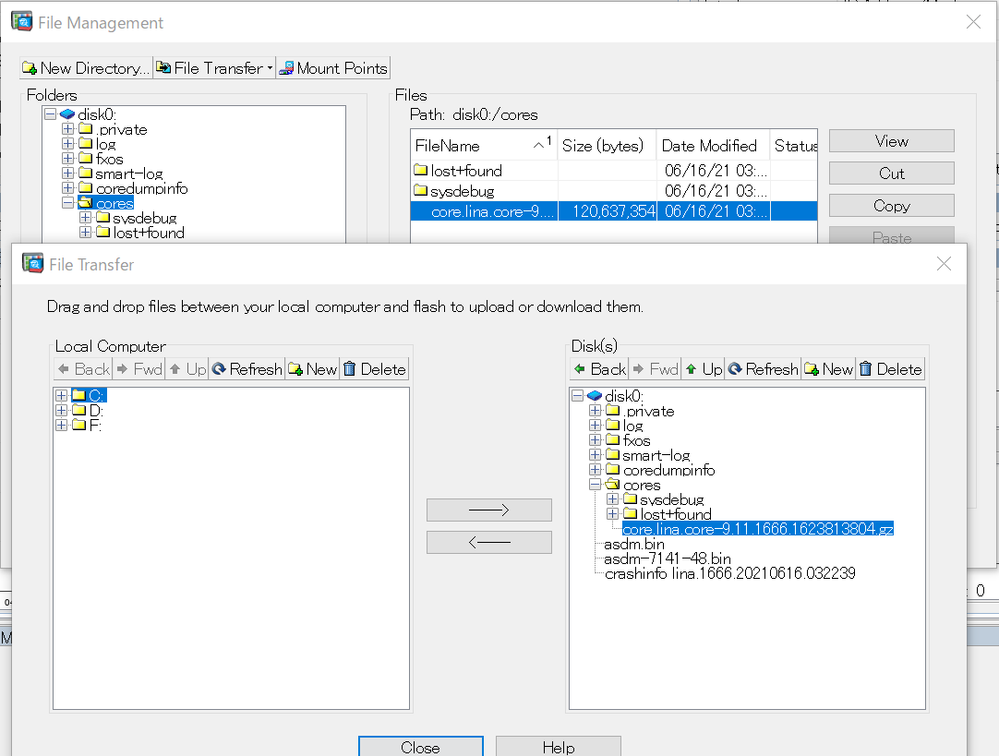Select asdm-7141-48.bin in the Disk(s) tree
Screen dimensions: 999x756
667,559
